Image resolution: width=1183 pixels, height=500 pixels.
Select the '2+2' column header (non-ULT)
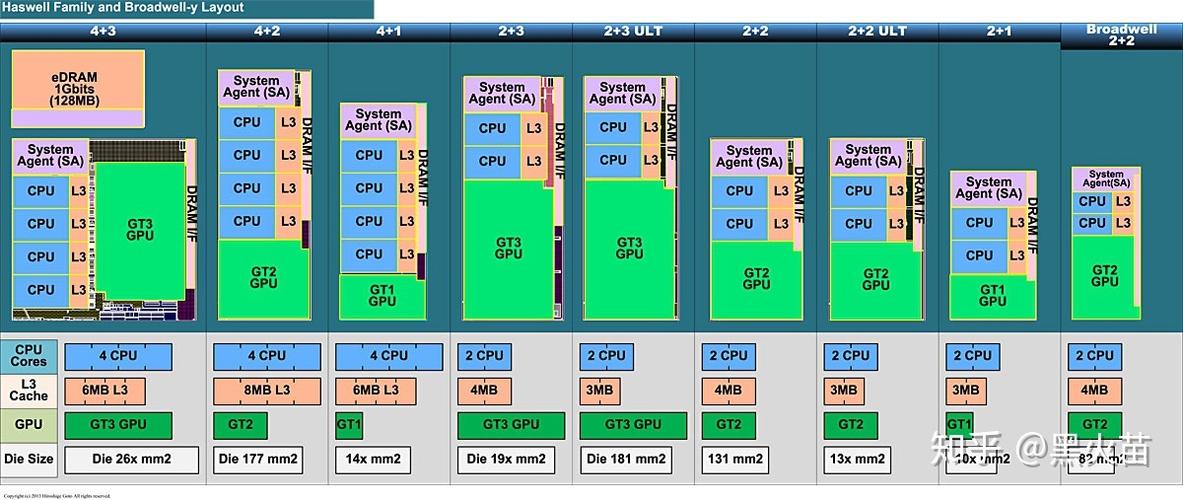tap(756, 32)
